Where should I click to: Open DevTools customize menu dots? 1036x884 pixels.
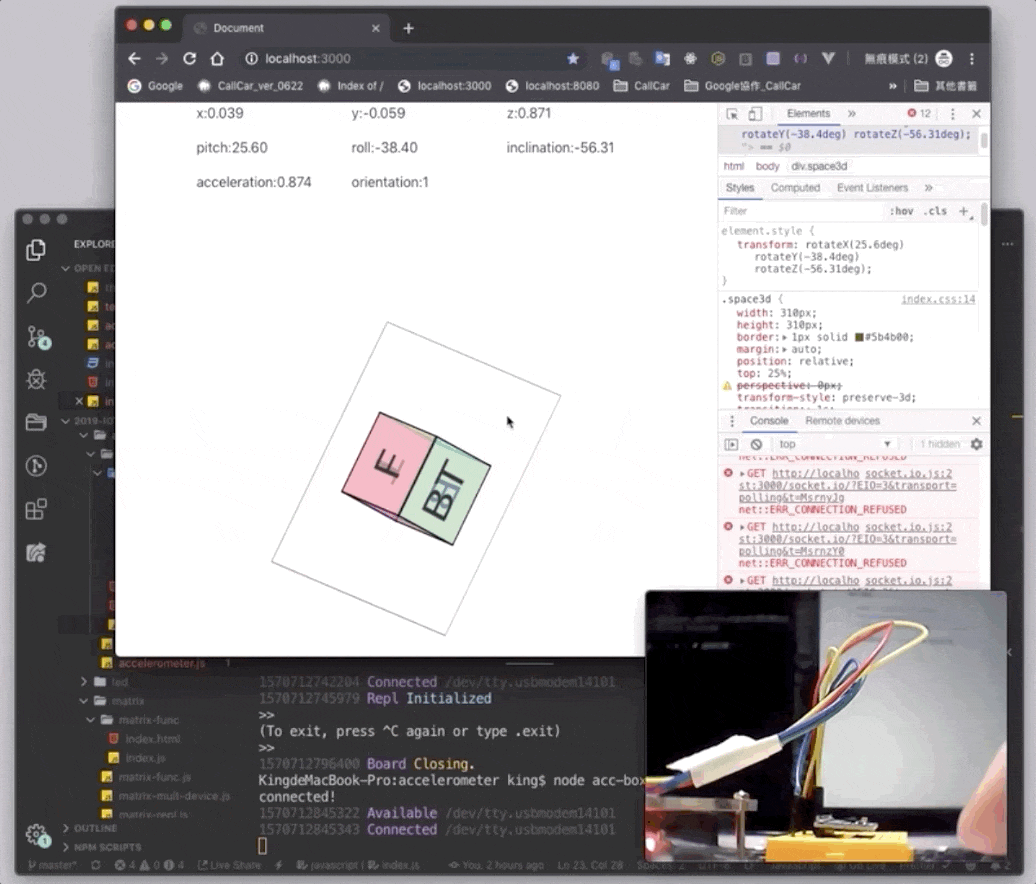point(952,114)
